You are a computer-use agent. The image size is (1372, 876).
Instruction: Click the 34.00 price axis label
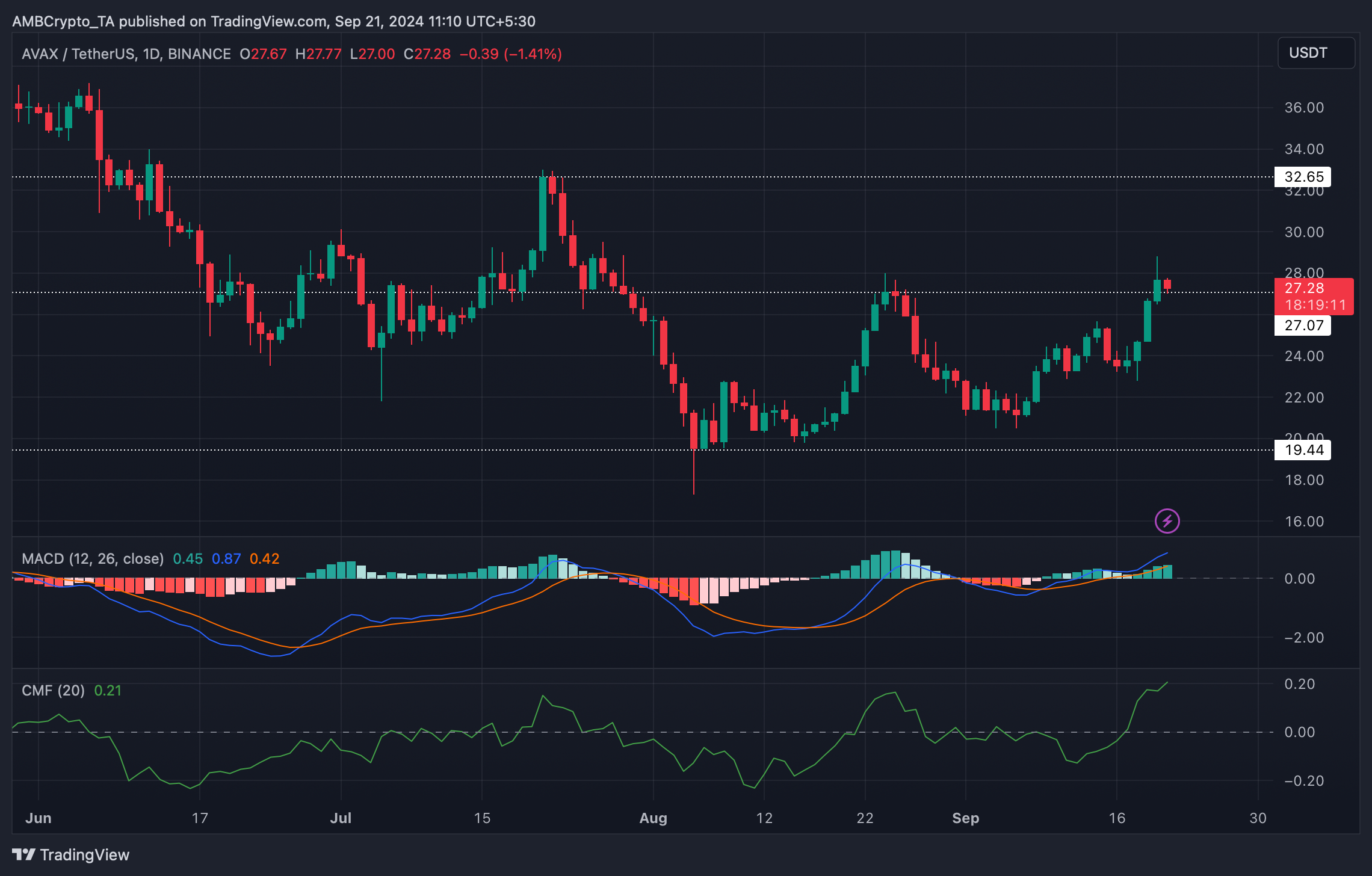click(1304, 149)
